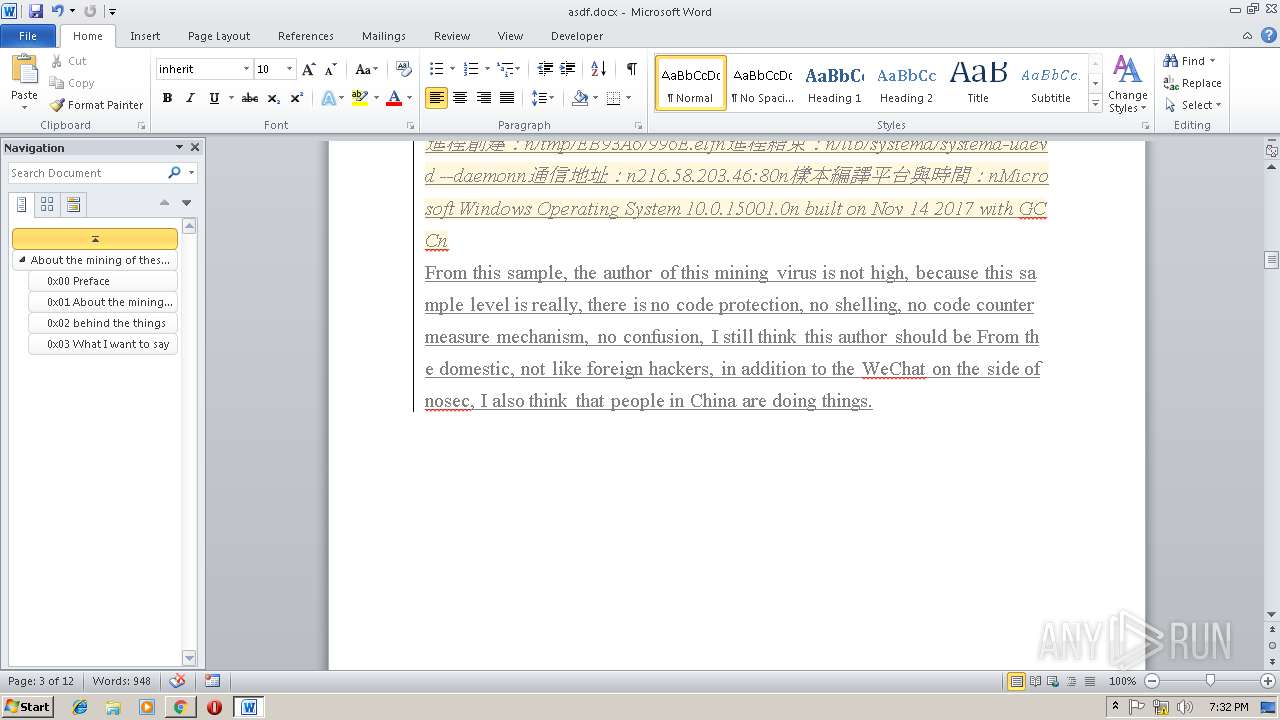The image size is (1280, 720).
Task: Click the Cut scissors icon
Action: 57,61
